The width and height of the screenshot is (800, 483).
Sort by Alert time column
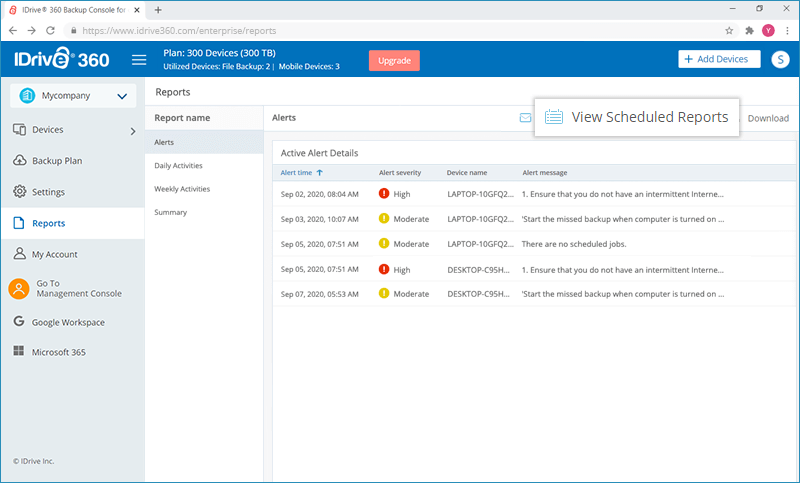[296, 173]
